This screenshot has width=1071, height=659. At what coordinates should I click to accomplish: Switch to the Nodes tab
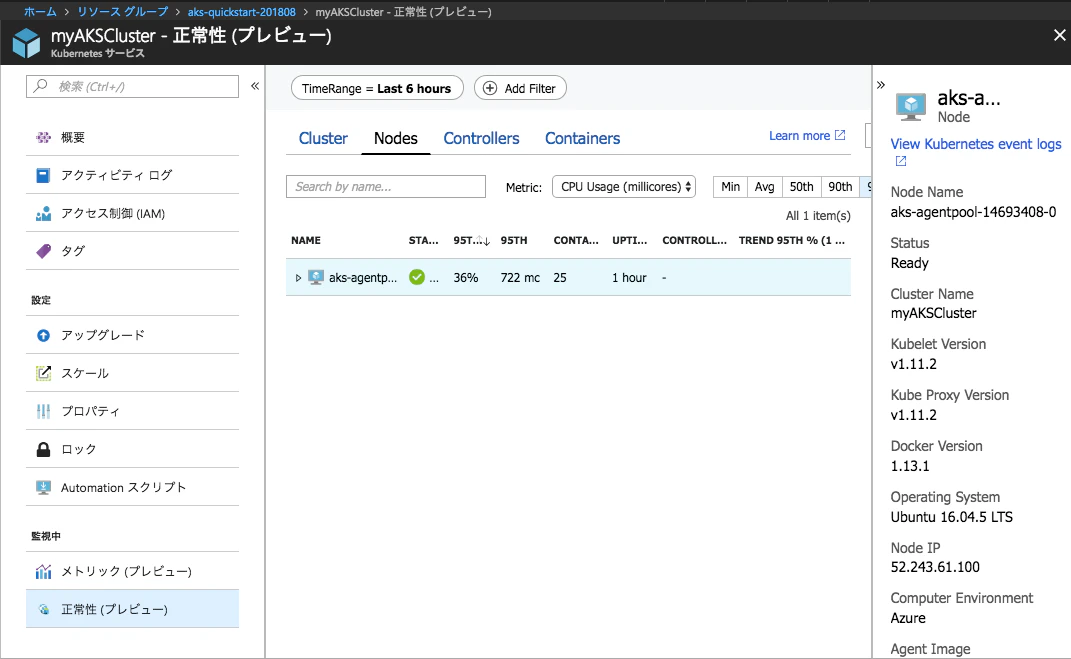pyautogui.click(x=395, y=139)
